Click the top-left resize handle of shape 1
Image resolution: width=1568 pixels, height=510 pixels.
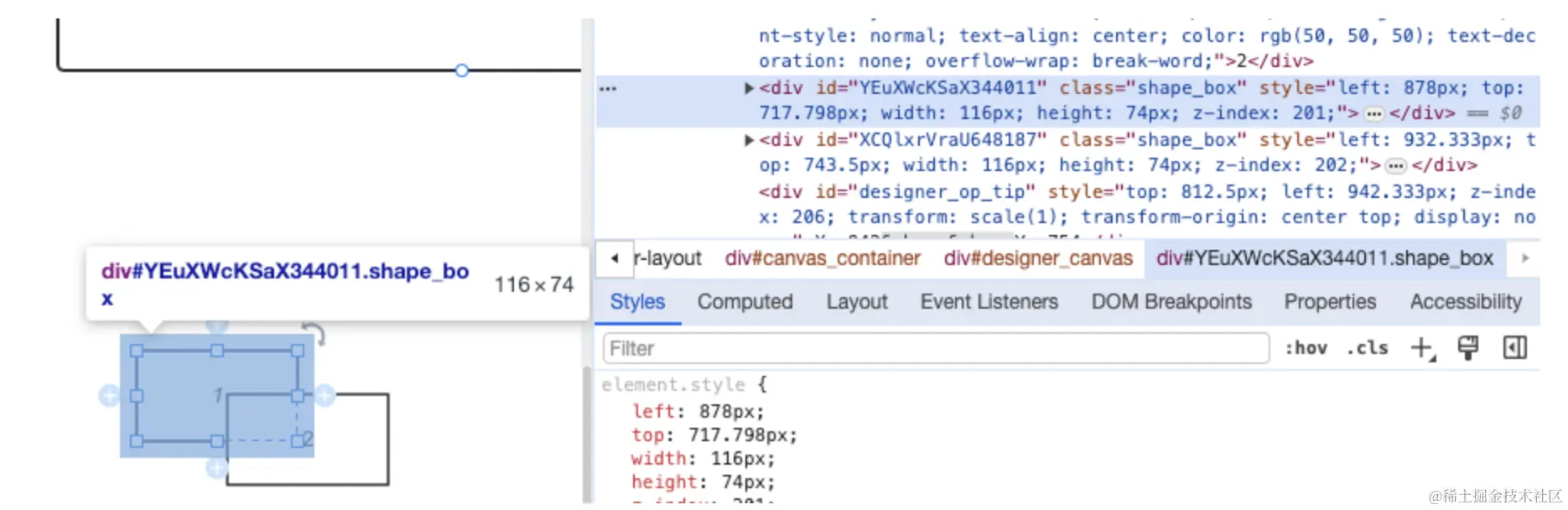tap(137, 351)
